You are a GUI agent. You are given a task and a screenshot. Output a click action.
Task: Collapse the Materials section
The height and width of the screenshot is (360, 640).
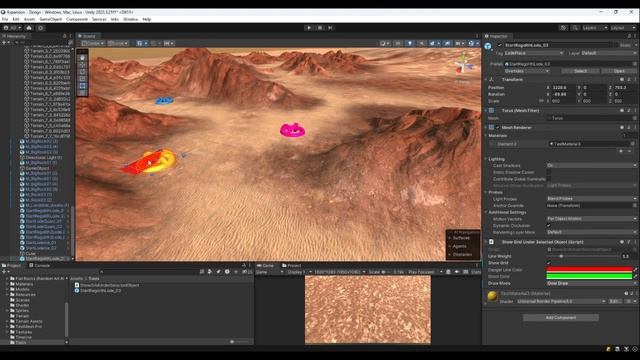pyautogui.click(x=486, y=136)
